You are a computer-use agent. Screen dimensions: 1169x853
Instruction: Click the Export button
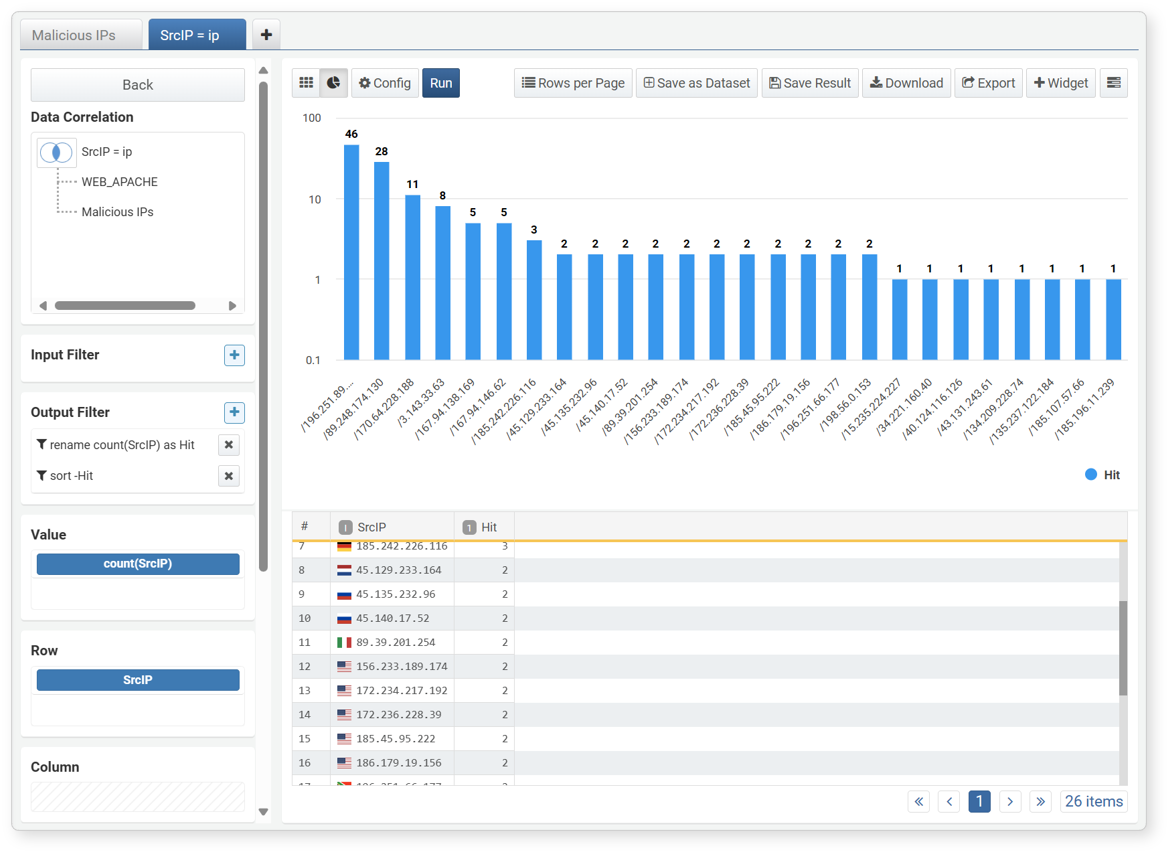989,83
